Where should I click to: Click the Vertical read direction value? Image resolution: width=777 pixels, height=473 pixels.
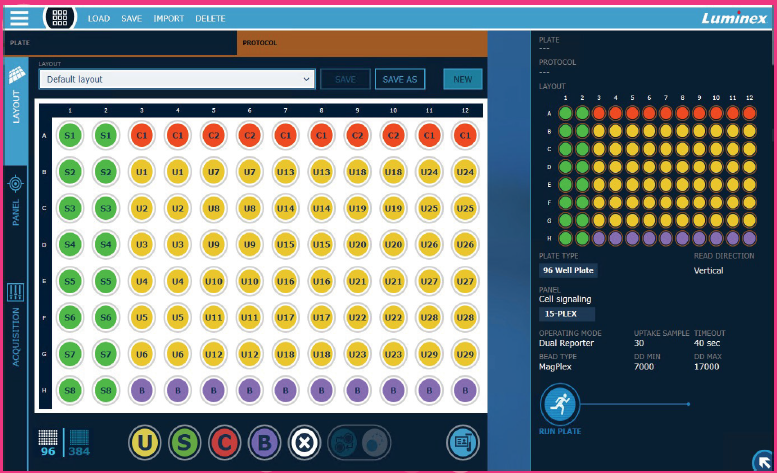[708, 271]
